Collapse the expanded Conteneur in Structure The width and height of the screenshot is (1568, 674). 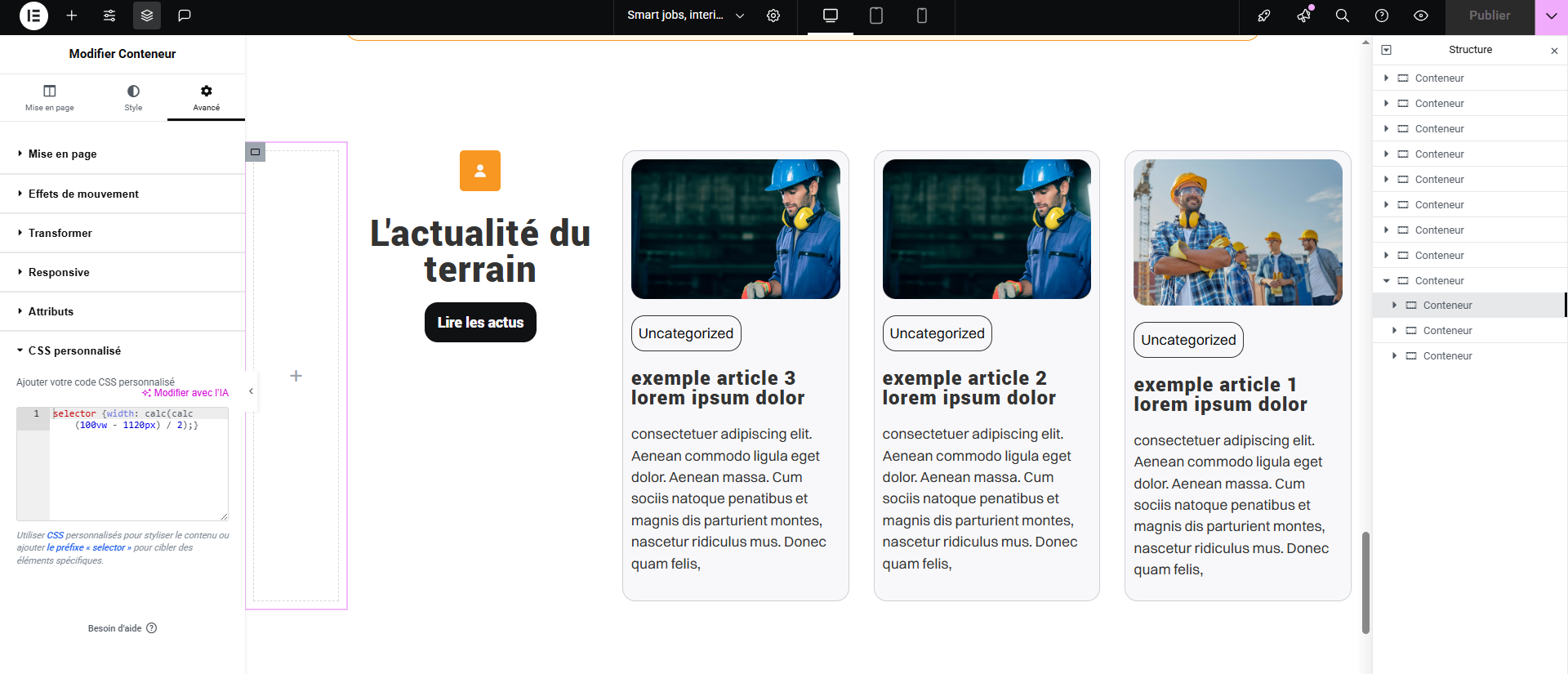[1387, 281]
